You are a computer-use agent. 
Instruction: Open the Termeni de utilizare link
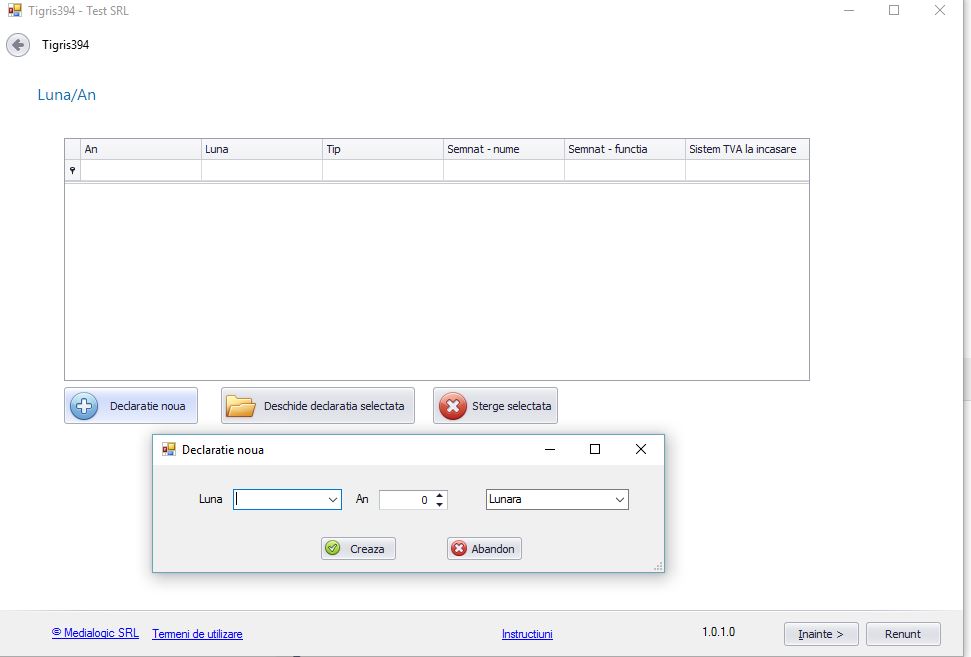point(197,634)
